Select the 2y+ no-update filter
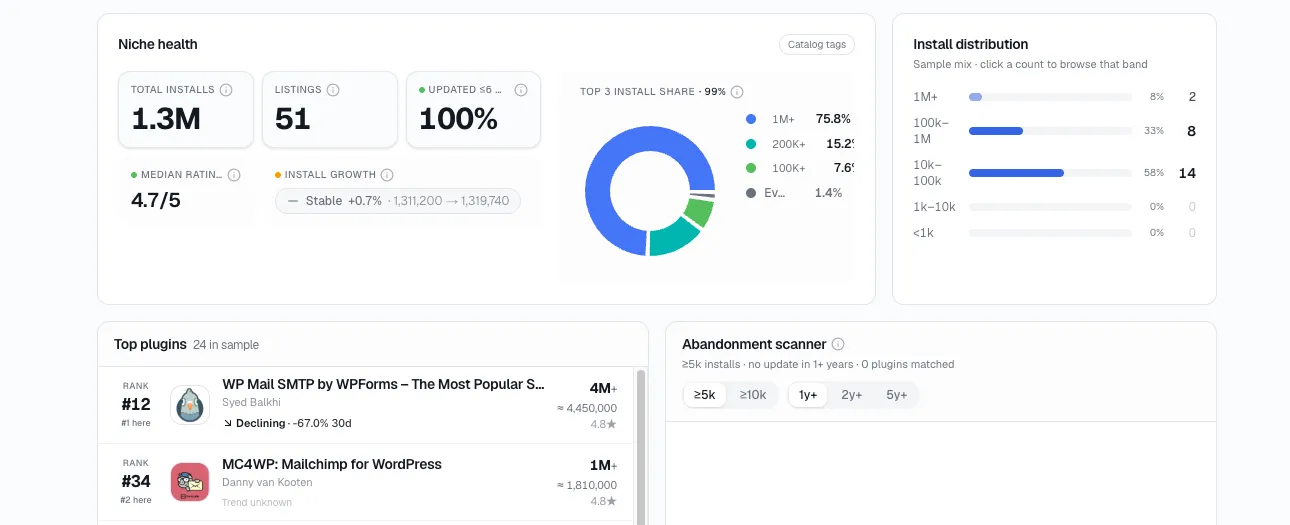 [852, 395]
